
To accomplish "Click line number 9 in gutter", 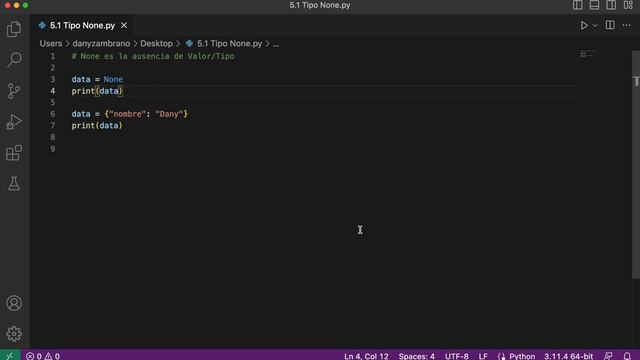I will click(53, 149).
